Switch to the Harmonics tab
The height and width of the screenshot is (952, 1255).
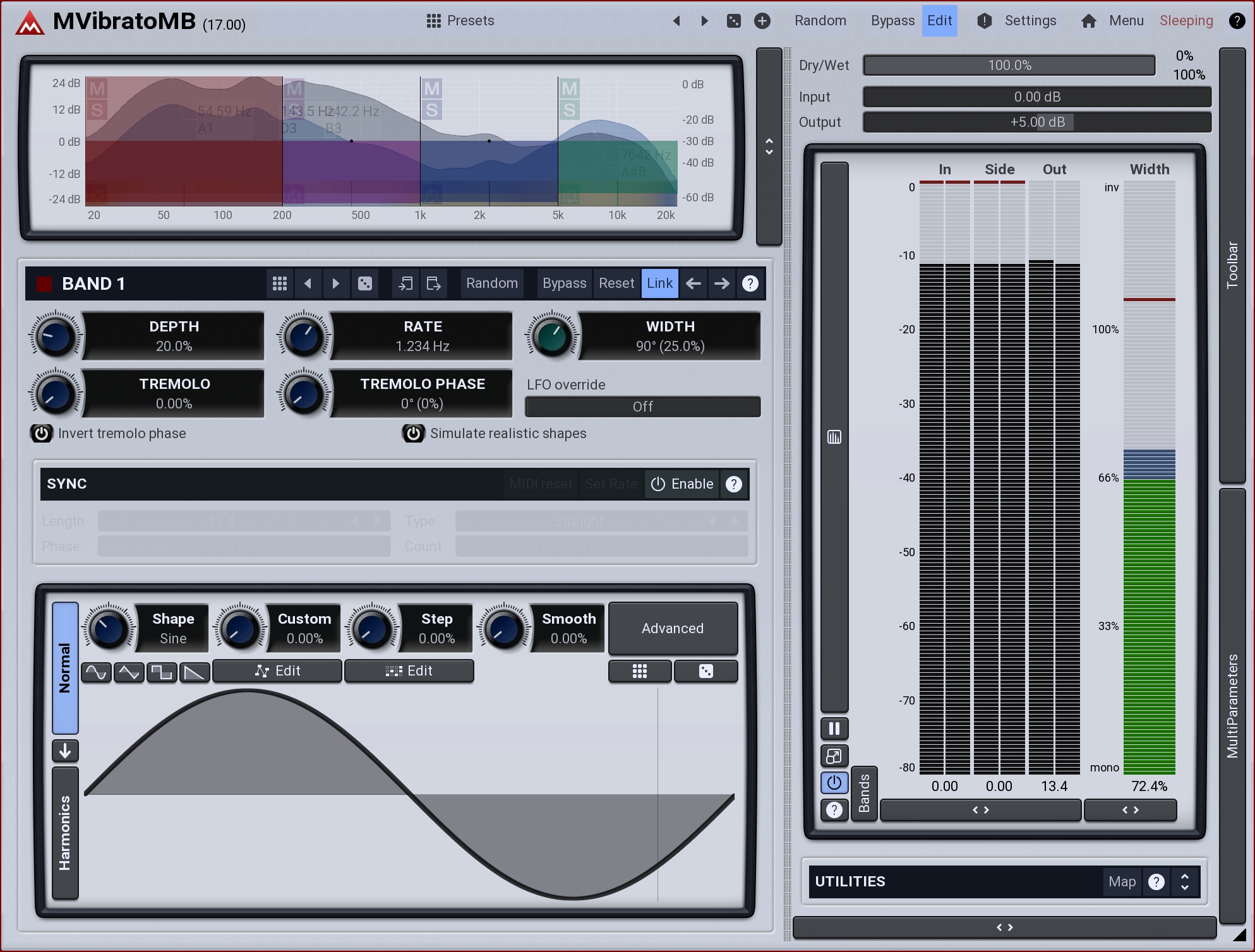65,833
